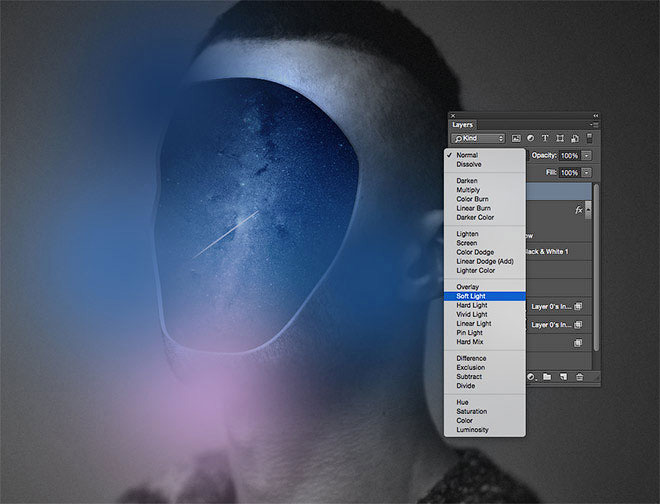Select the highlighted top layer row

[x=559, y=192]
